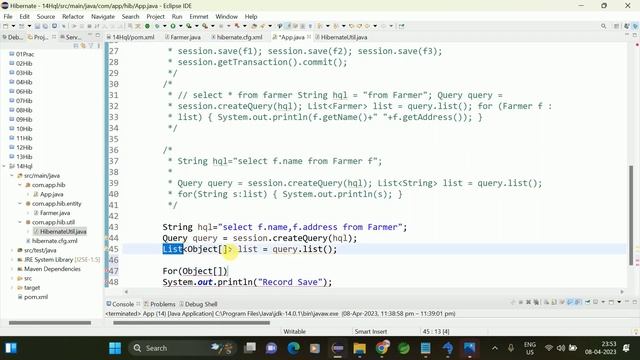This screenshot has width=640, height=360.
Task: Switch to the 14Hql/pom.xml editor tab
Action: tap(130, 37)
